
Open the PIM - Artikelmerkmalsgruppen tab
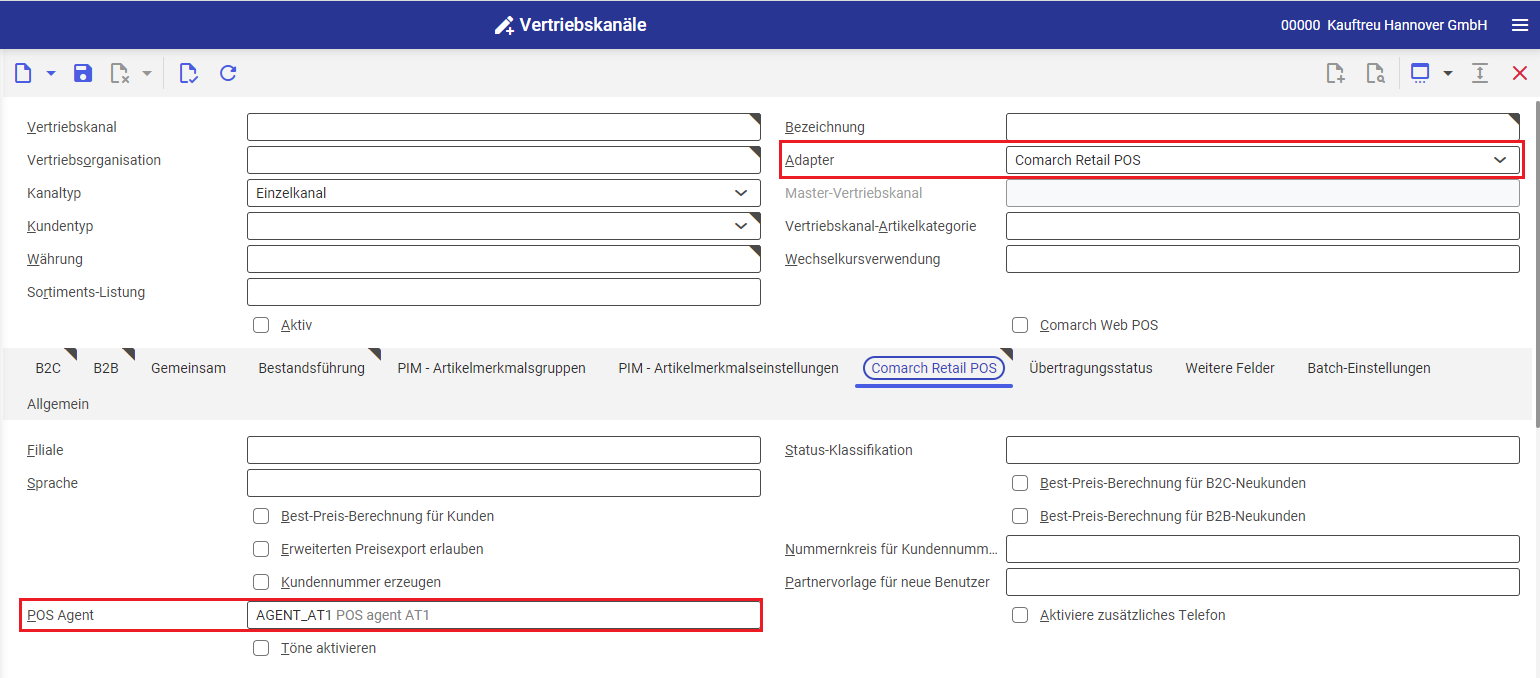(x=491, y=368)
